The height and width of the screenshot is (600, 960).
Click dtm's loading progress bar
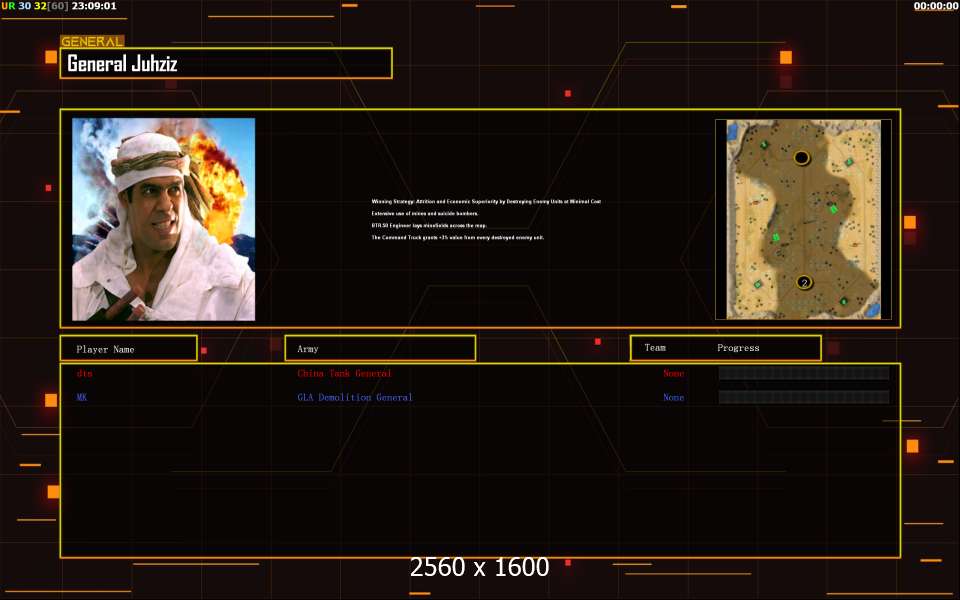click(x=804, y=373)
